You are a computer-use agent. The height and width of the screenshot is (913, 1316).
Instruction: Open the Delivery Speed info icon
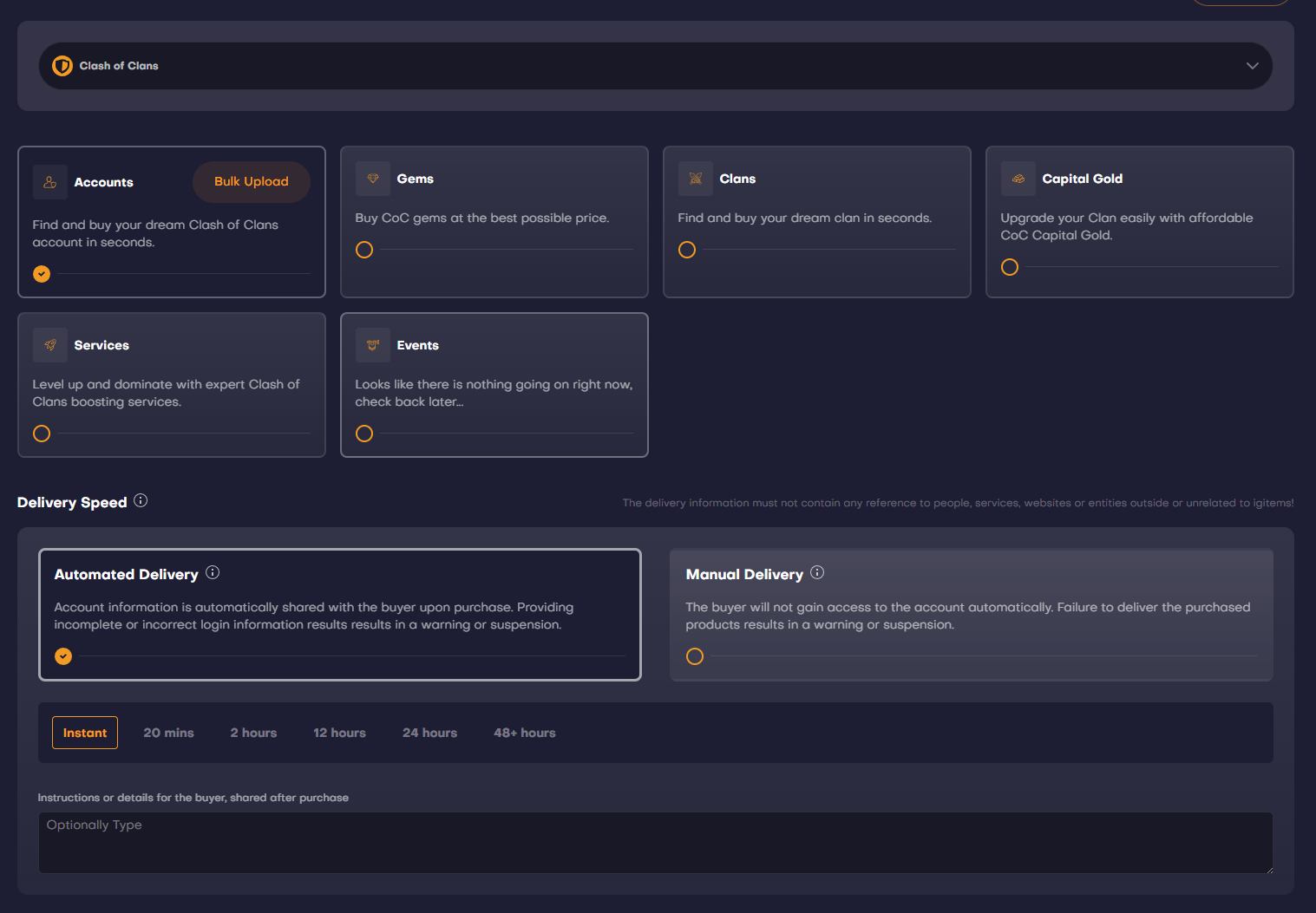(141, 501)
